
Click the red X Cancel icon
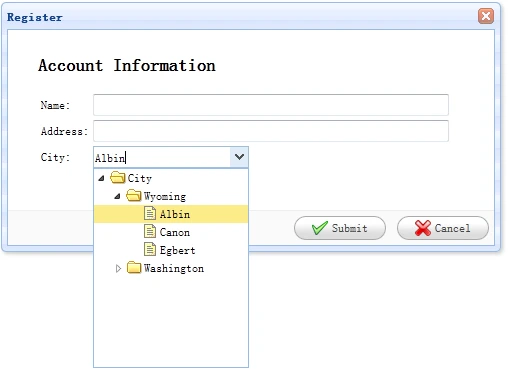[423, 228]
